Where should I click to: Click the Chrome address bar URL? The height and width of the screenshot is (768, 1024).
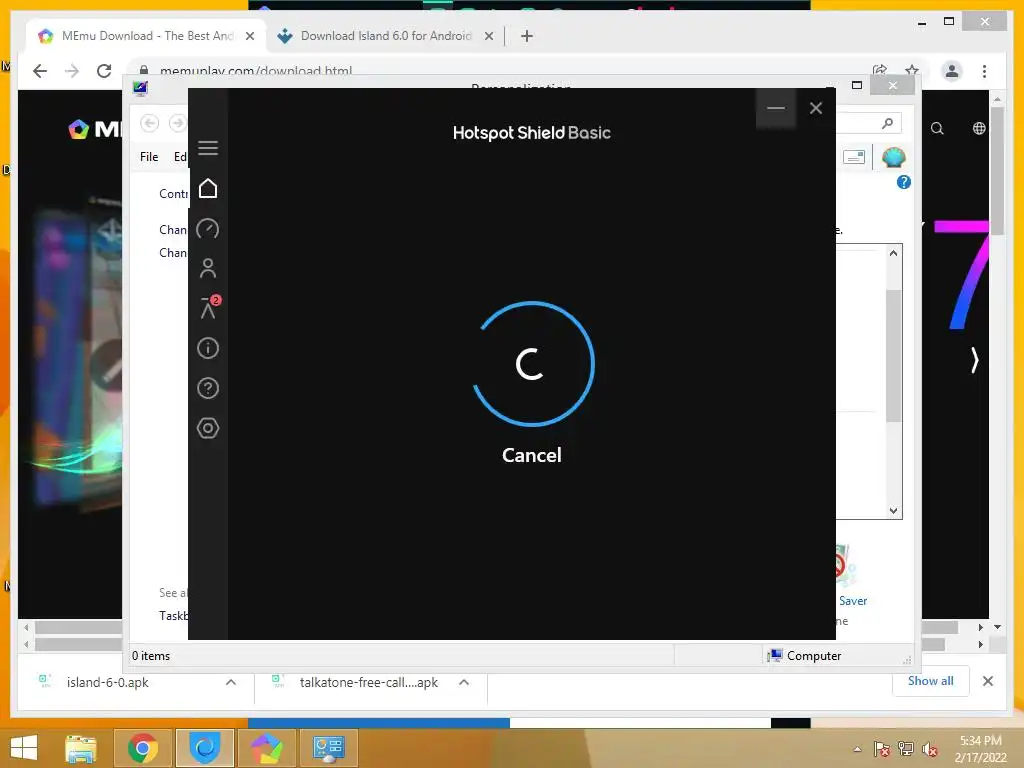[255, 71]
